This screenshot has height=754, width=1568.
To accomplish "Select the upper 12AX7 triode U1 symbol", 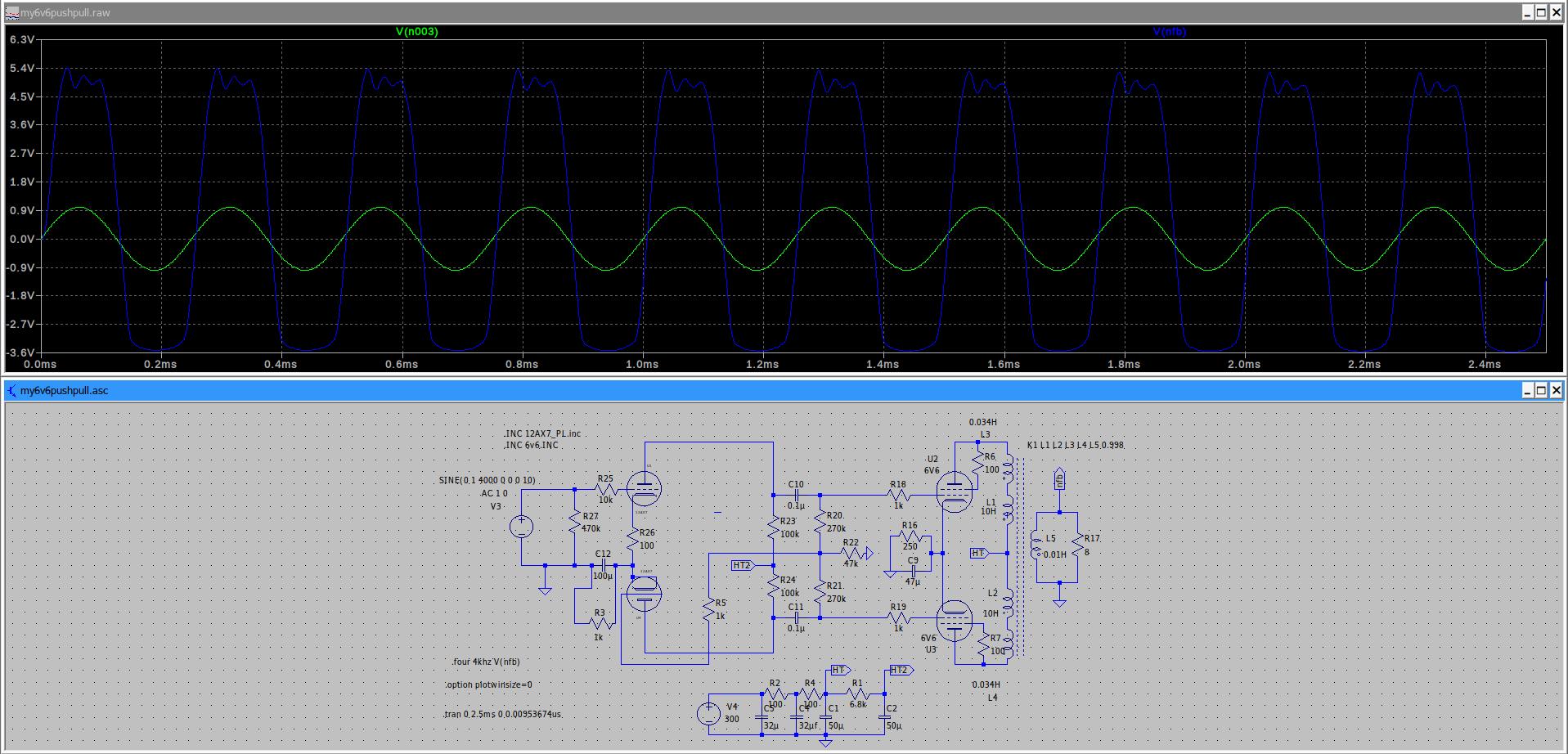I will click(x=645, y=488).
